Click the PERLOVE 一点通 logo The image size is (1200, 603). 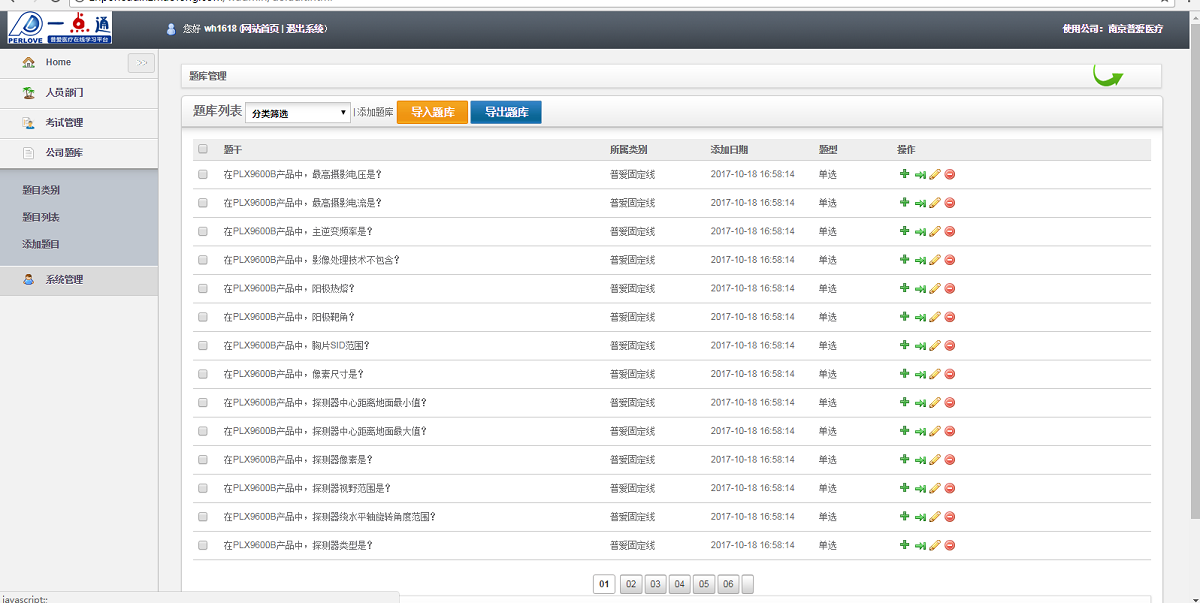click(x=59, y=28)
